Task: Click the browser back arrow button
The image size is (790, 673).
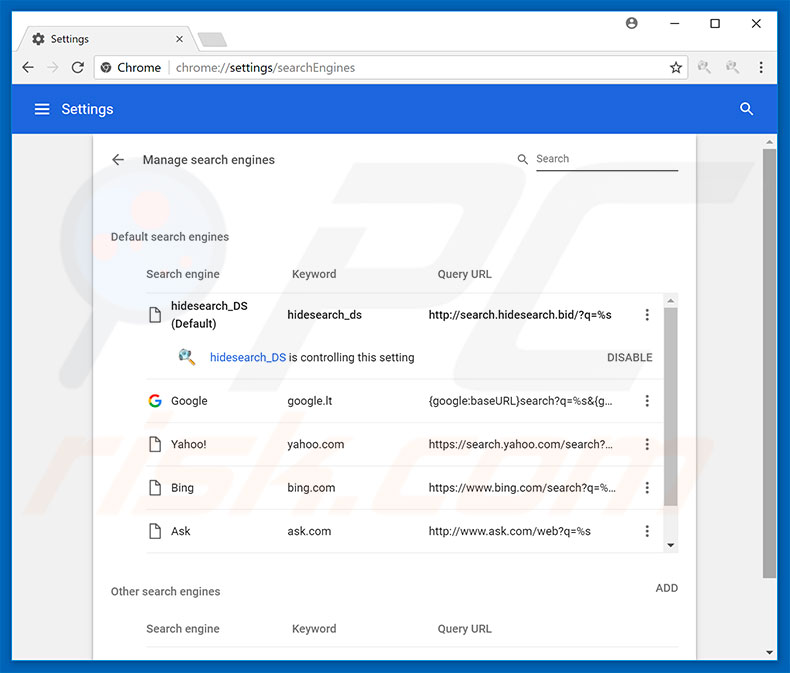Action: [28, 68]
